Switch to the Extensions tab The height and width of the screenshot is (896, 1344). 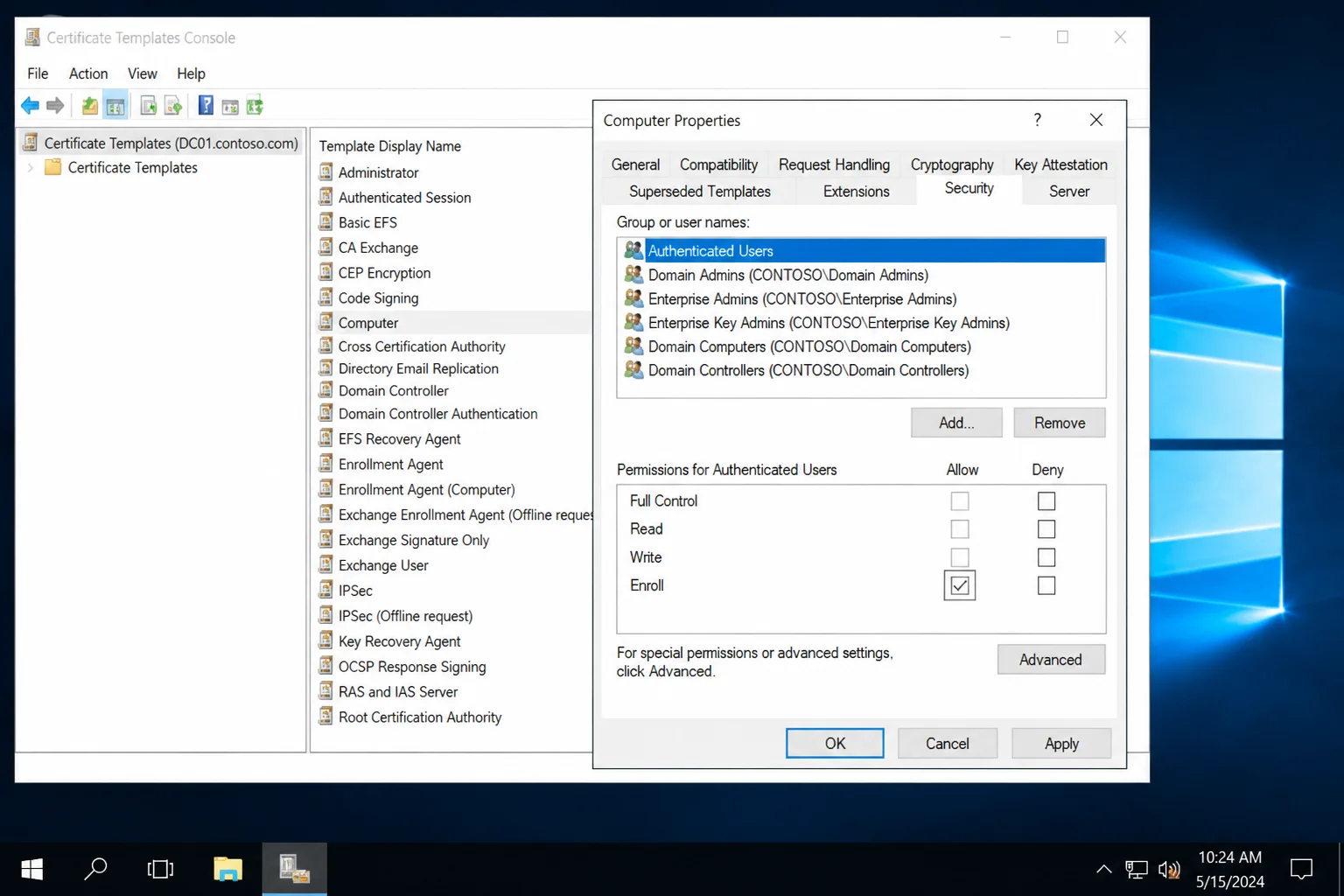pos(856,191)
